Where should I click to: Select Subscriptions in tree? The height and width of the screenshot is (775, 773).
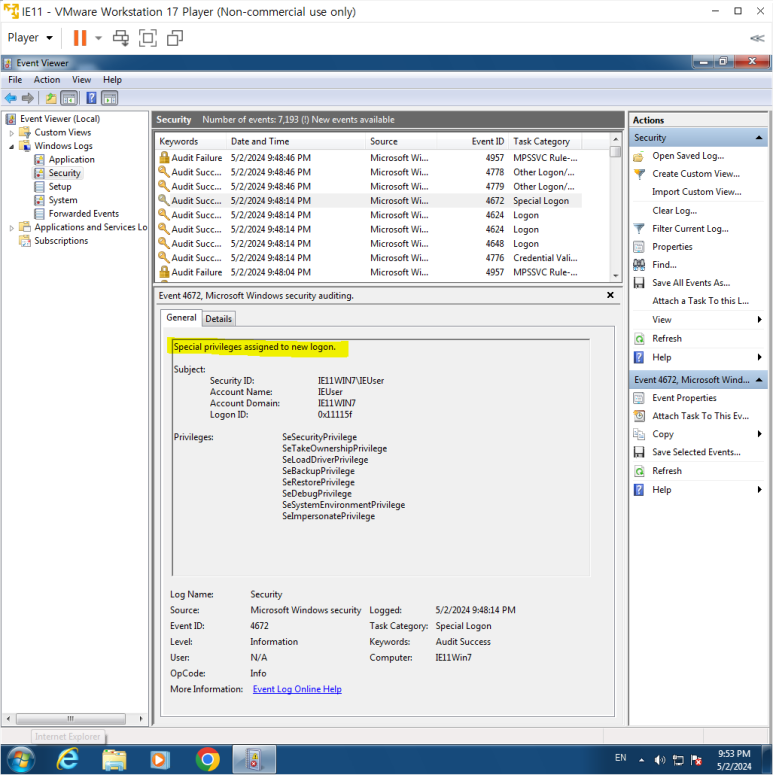tap(61, 241)
